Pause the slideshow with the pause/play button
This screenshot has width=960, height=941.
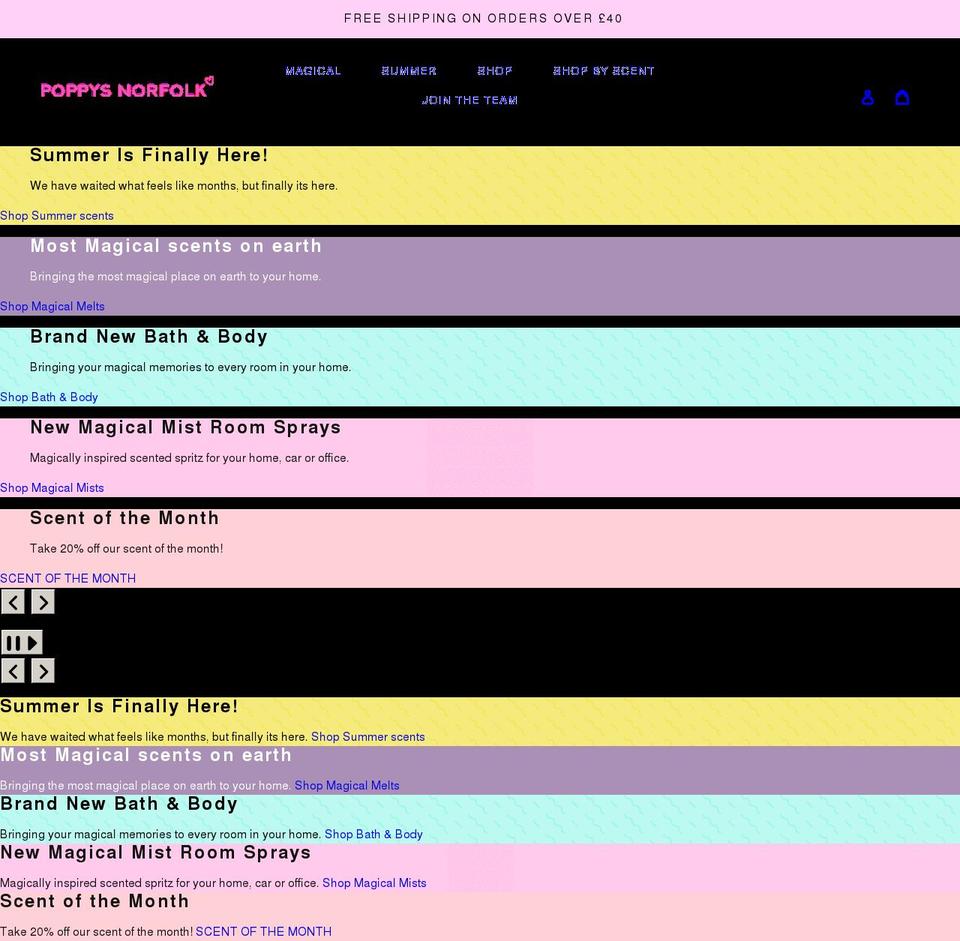click(x=22, y=643)
